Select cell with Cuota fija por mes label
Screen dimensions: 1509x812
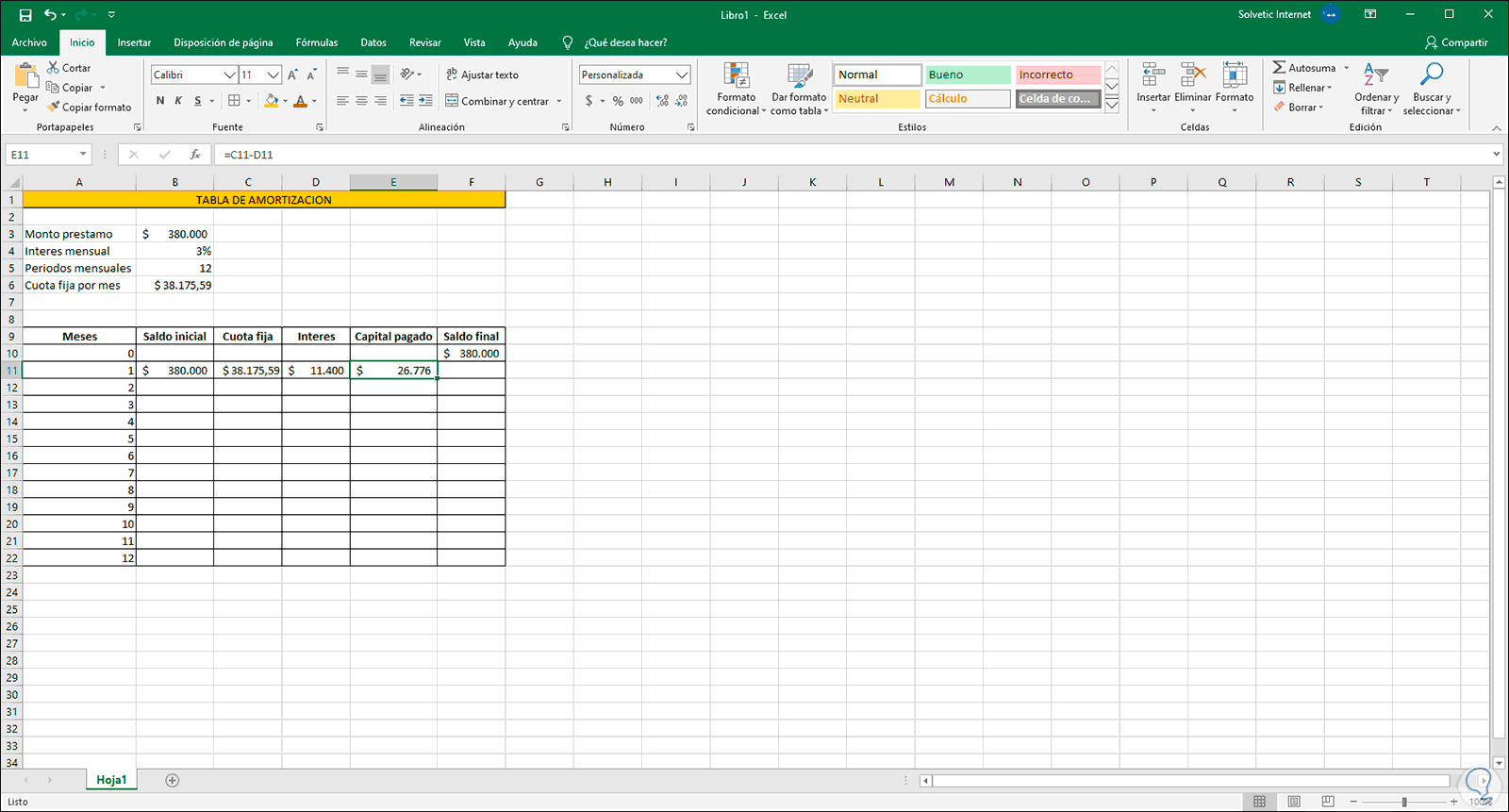coord(79,285)
